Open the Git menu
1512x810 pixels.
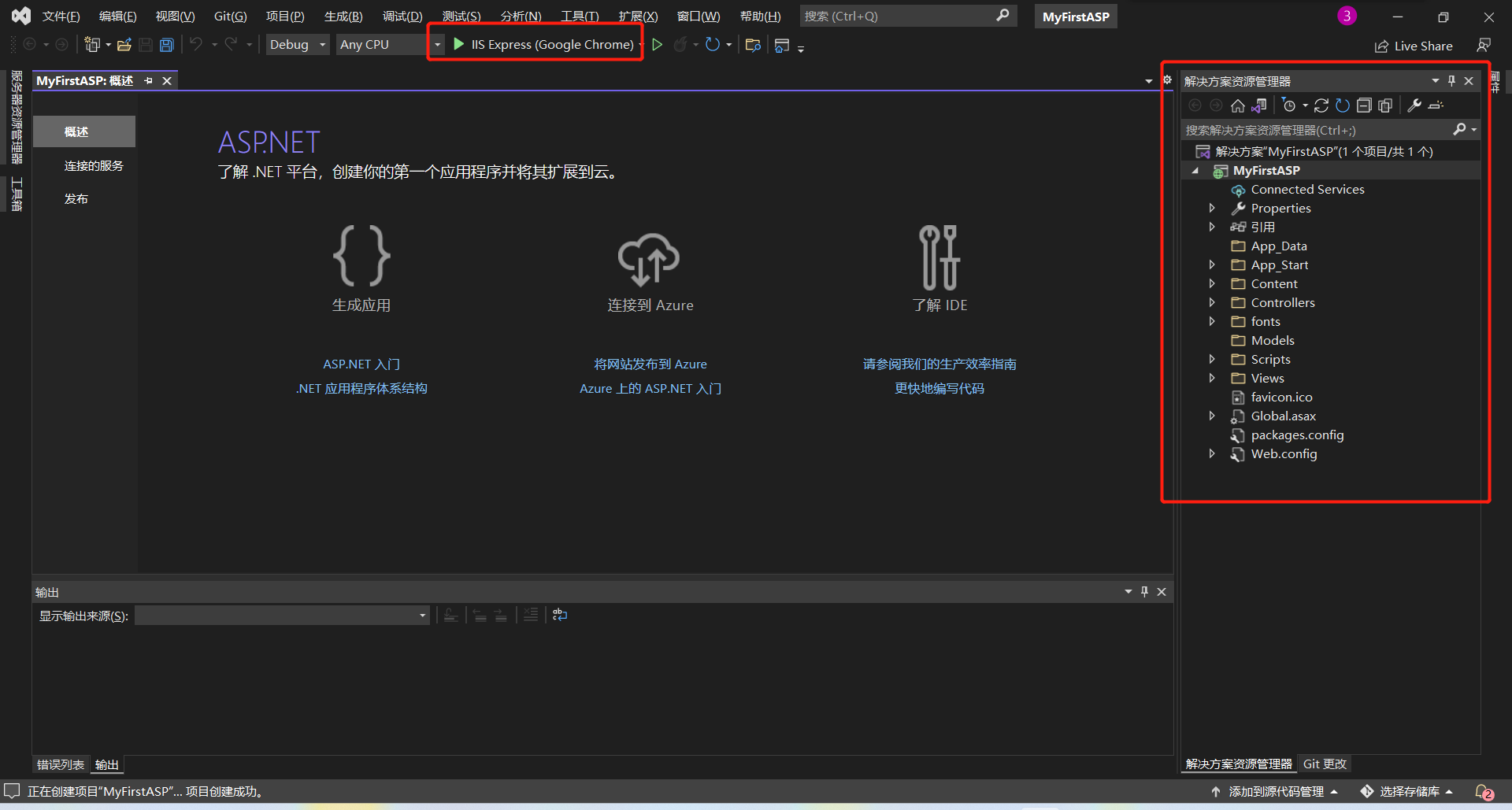tap(230, 17)
